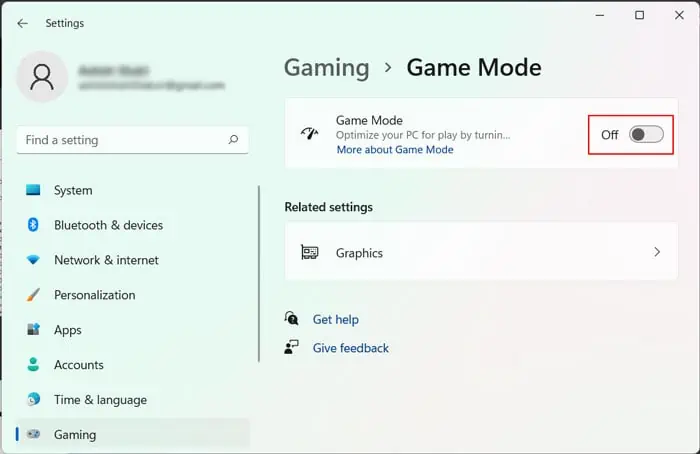
Task: Click the Apps icon in sidebar
Action: (33, 329)
